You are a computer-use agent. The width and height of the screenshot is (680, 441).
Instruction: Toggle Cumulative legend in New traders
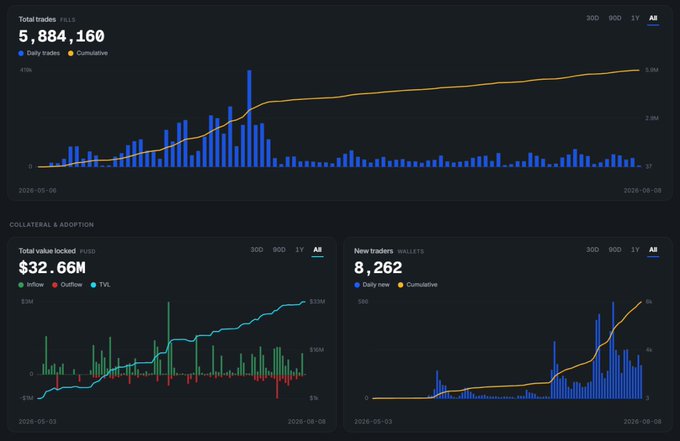pyautogui.click(x=418, y=284)
